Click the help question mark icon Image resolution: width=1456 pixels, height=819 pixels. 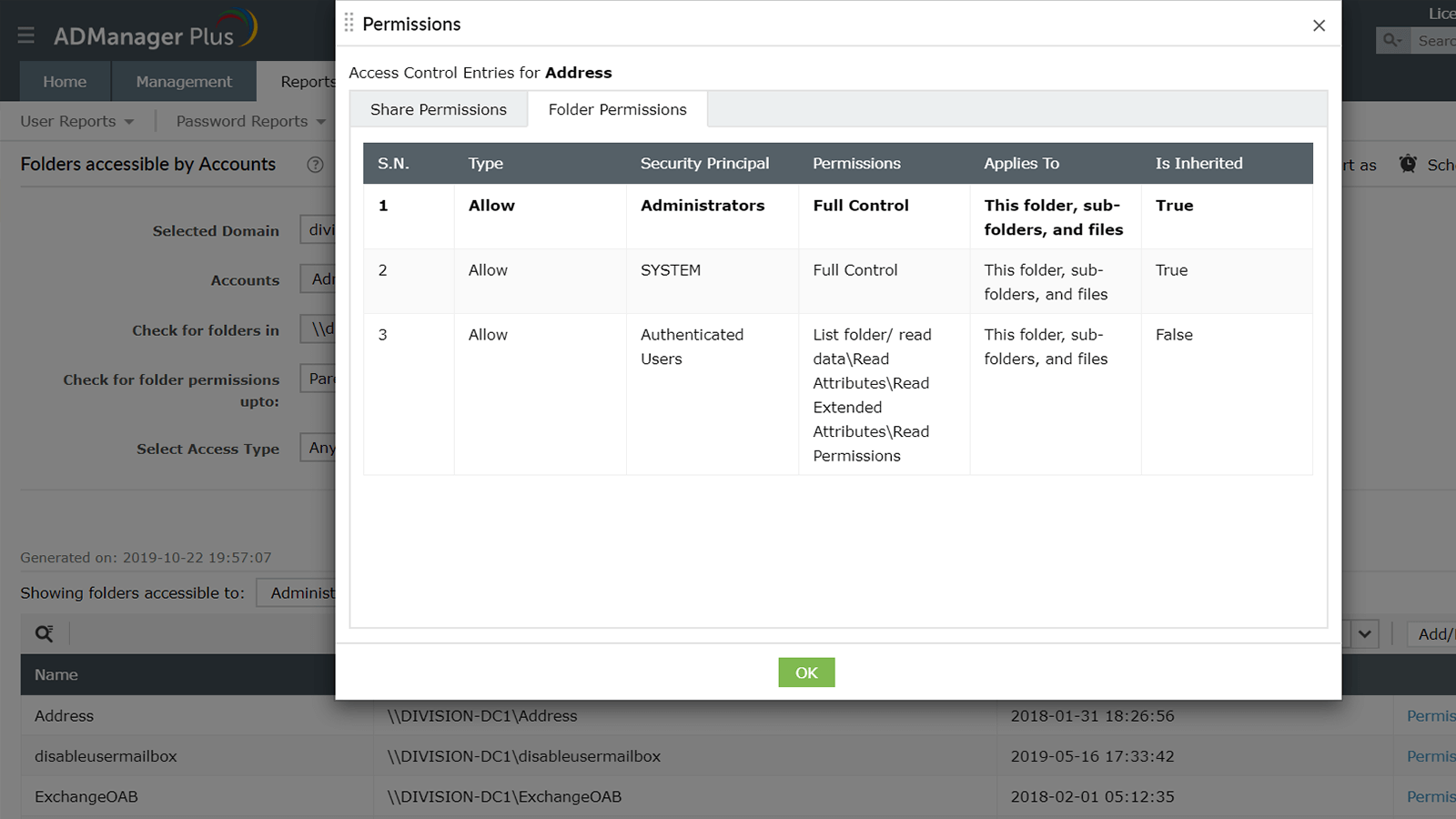(315, 165)
